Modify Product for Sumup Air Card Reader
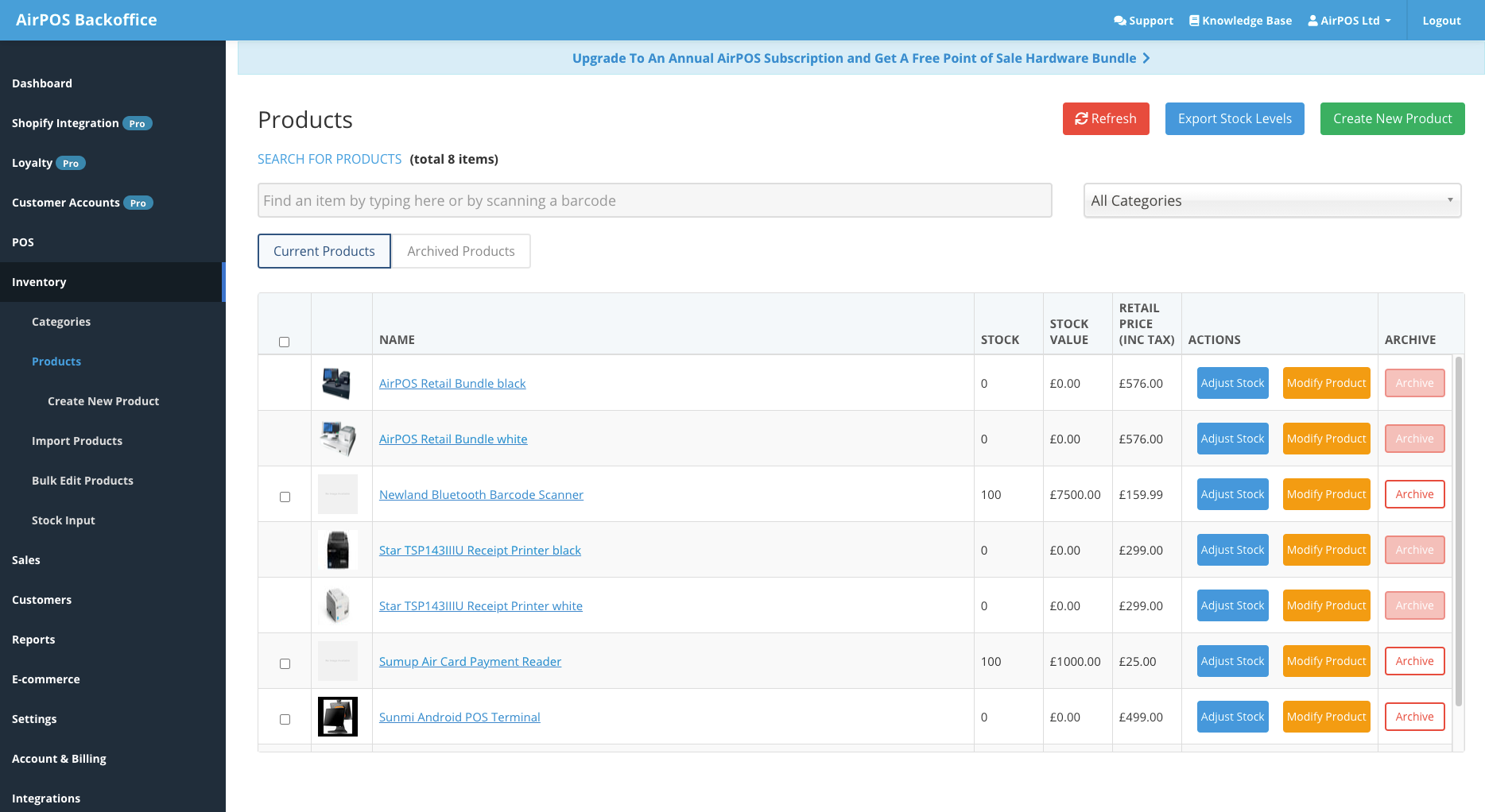This screenshot has height=812, width=1485. [x=1326, y=661]
